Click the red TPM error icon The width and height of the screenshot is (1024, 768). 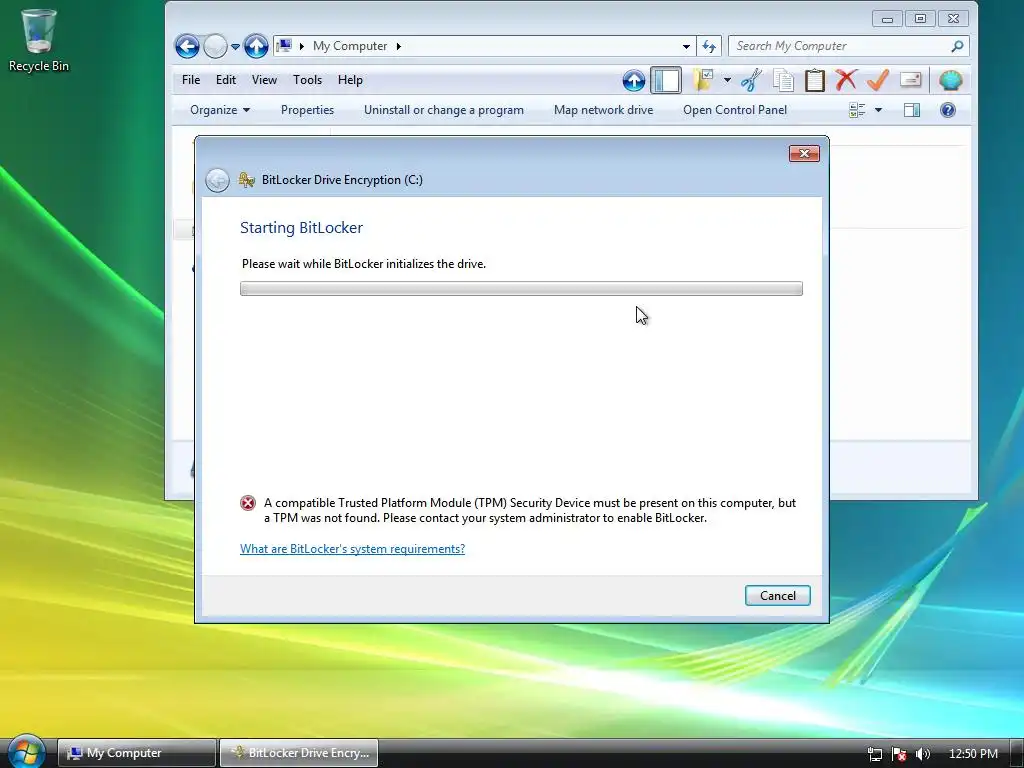coord(248,503)
